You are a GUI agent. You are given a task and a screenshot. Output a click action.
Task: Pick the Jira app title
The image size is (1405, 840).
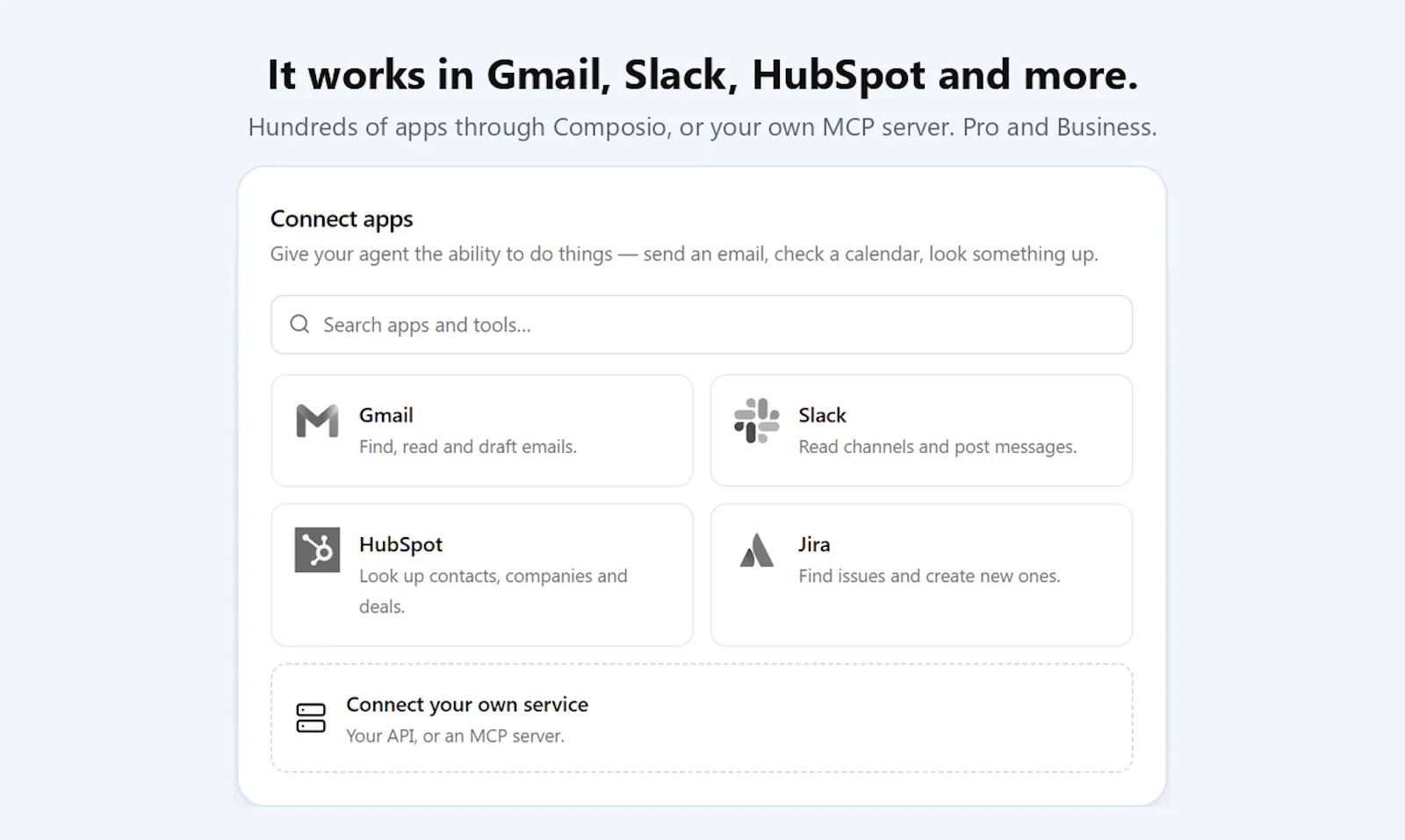point(814,544)
